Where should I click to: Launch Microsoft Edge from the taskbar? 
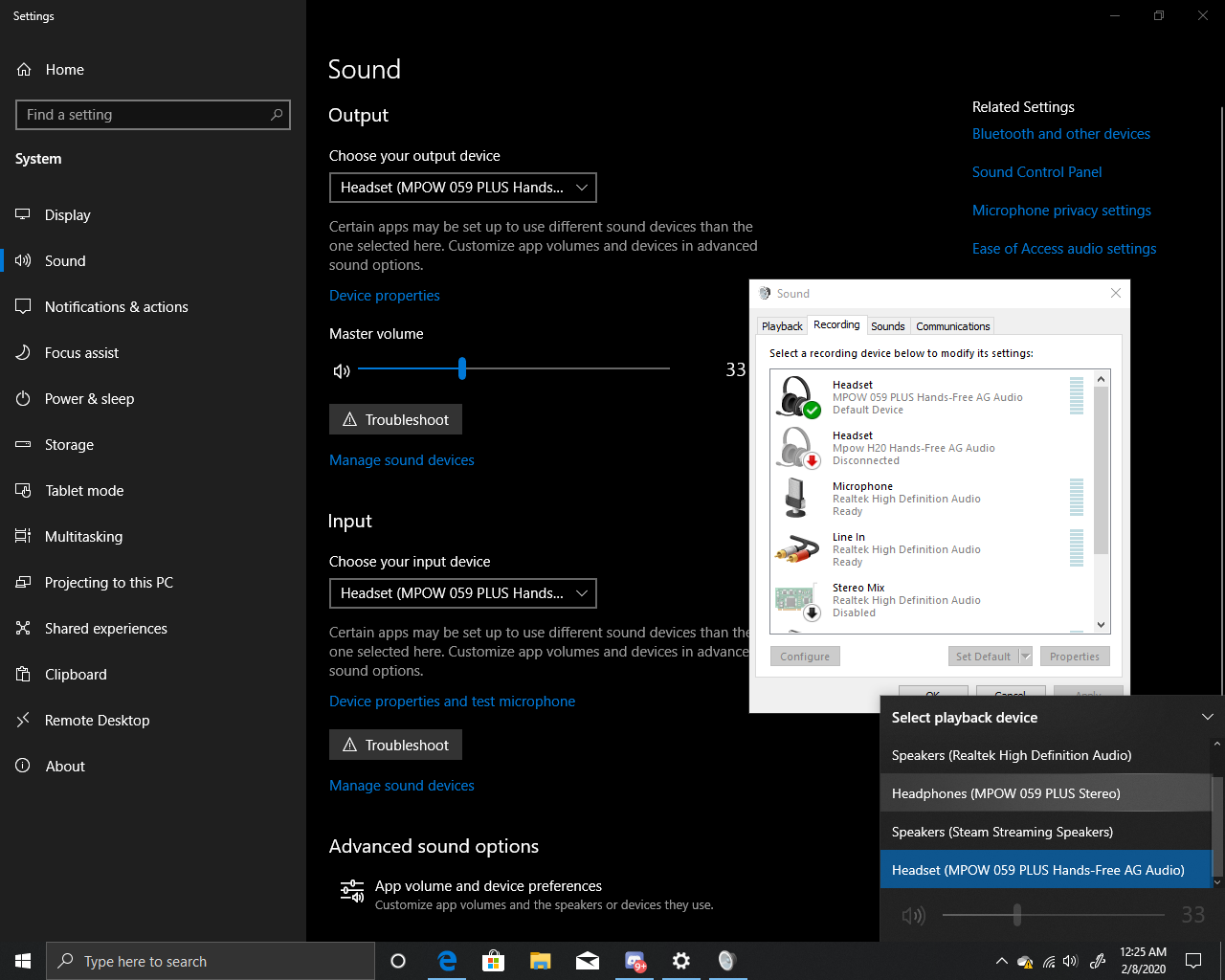[x=447, y=961]
